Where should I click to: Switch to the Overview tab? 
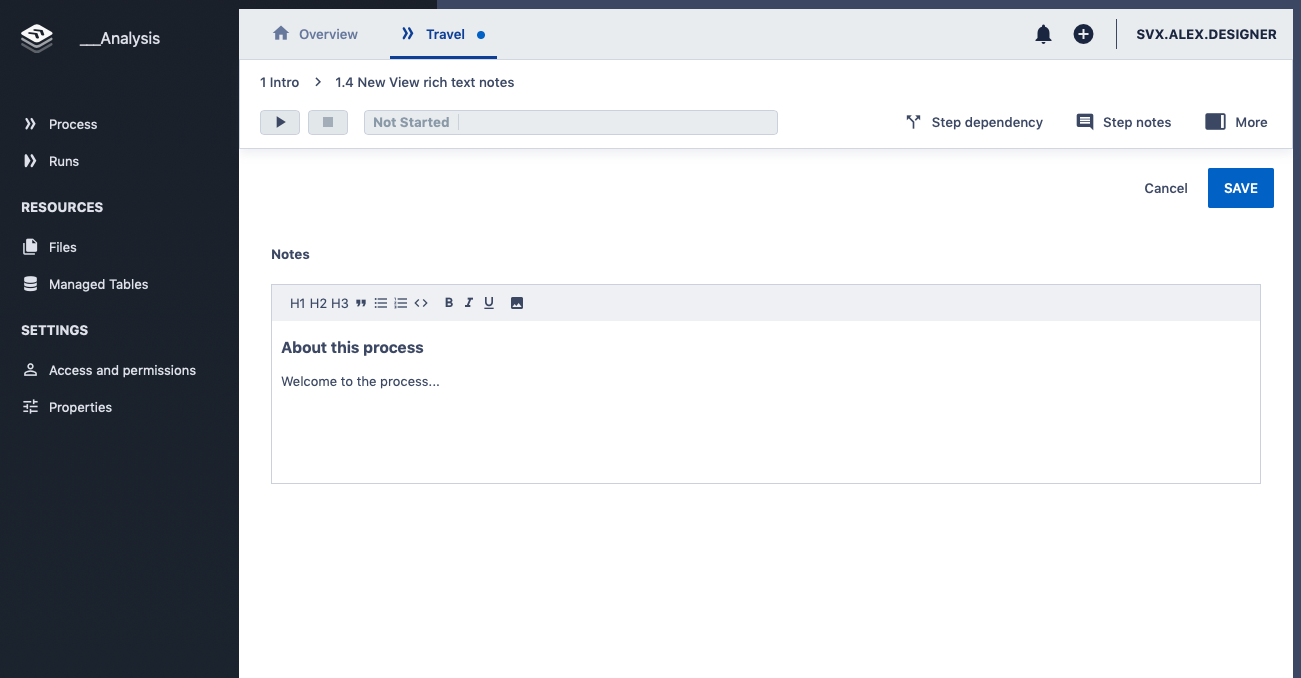click(315, 34)
